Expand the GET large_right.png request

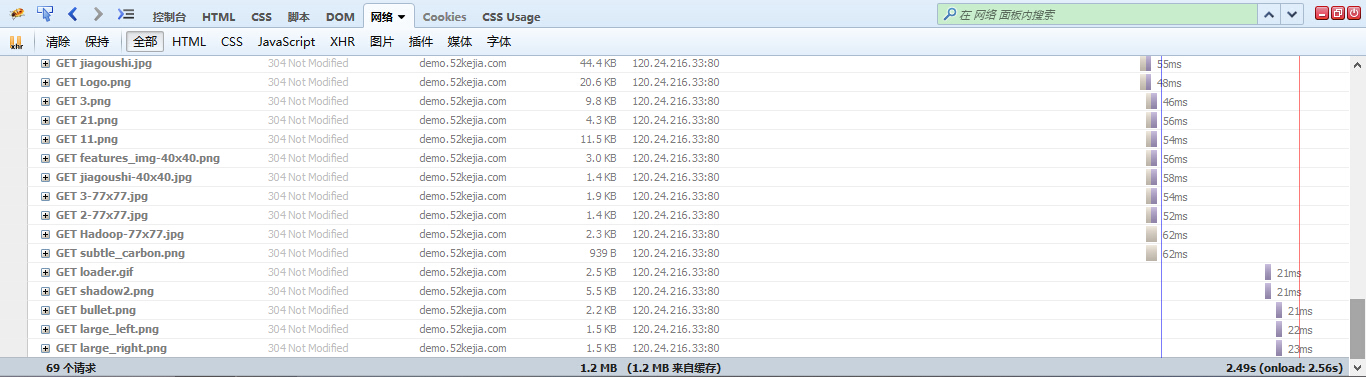pos(45,348)
